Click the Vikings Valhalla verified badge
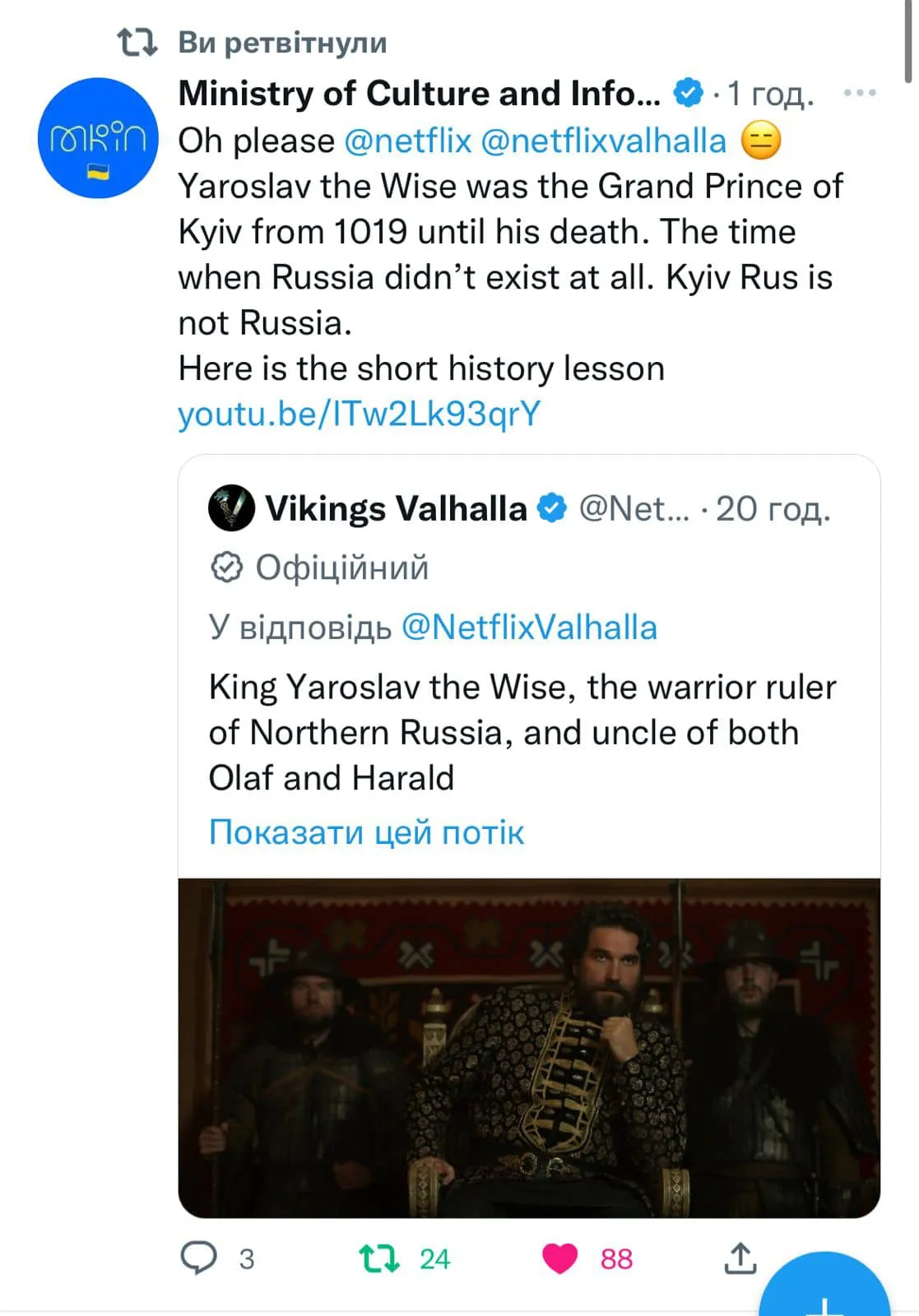The image size is (919, 1316). [552, 508]
